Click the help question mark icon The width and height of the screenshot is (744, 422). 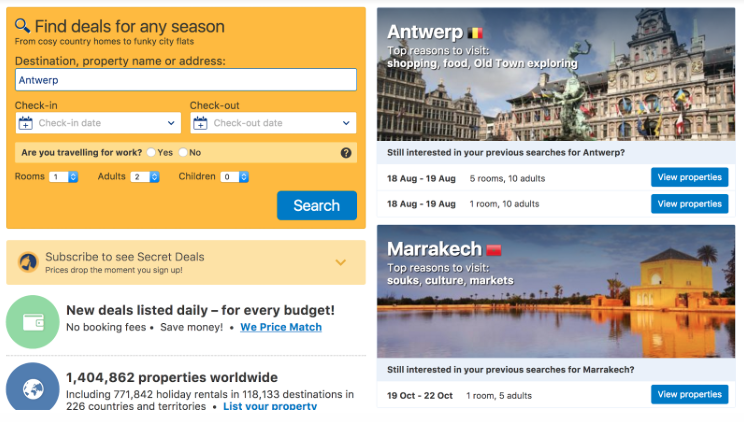click(x=346, y=153)
